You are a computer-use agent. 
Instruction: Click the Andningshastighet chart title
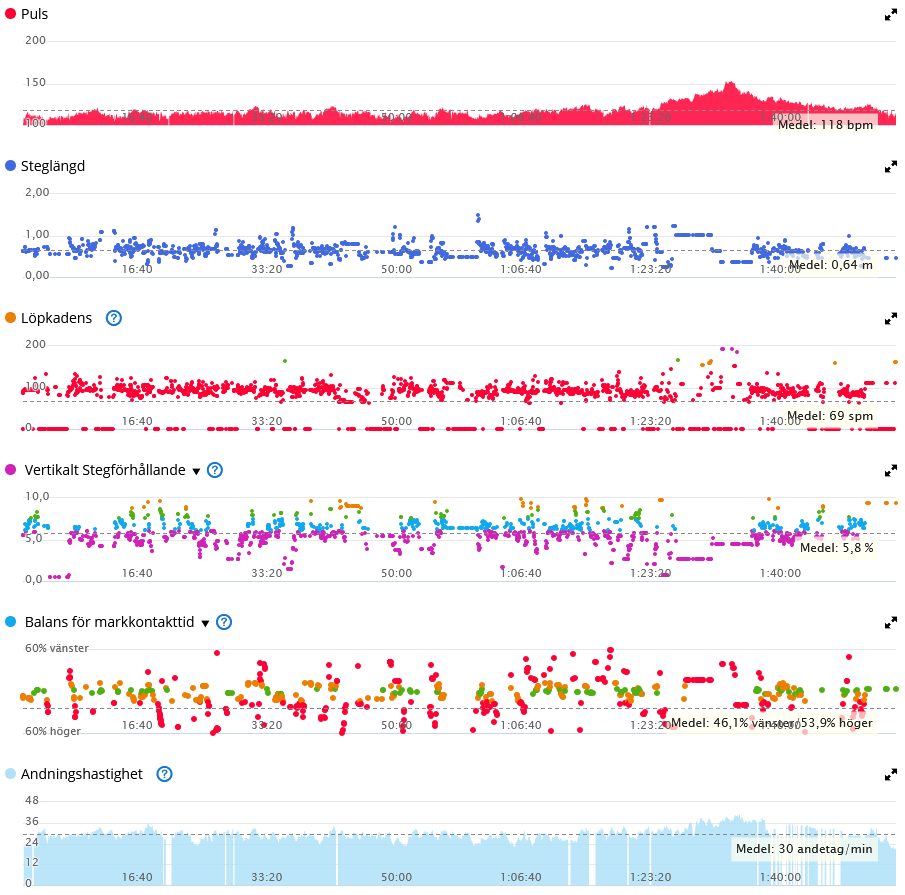[x=81, y=774]
